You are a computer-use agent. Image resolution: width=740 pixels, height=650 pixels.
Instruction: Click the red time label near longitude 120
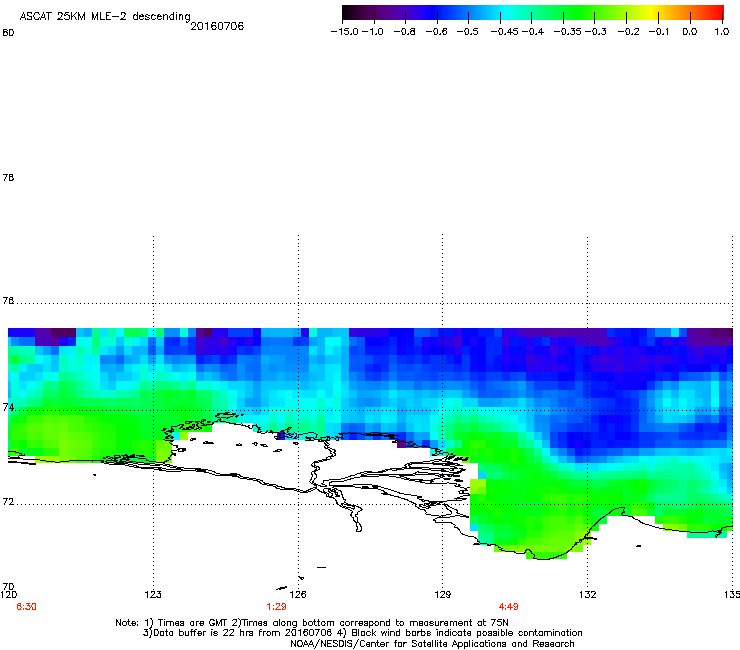point(26,607)
